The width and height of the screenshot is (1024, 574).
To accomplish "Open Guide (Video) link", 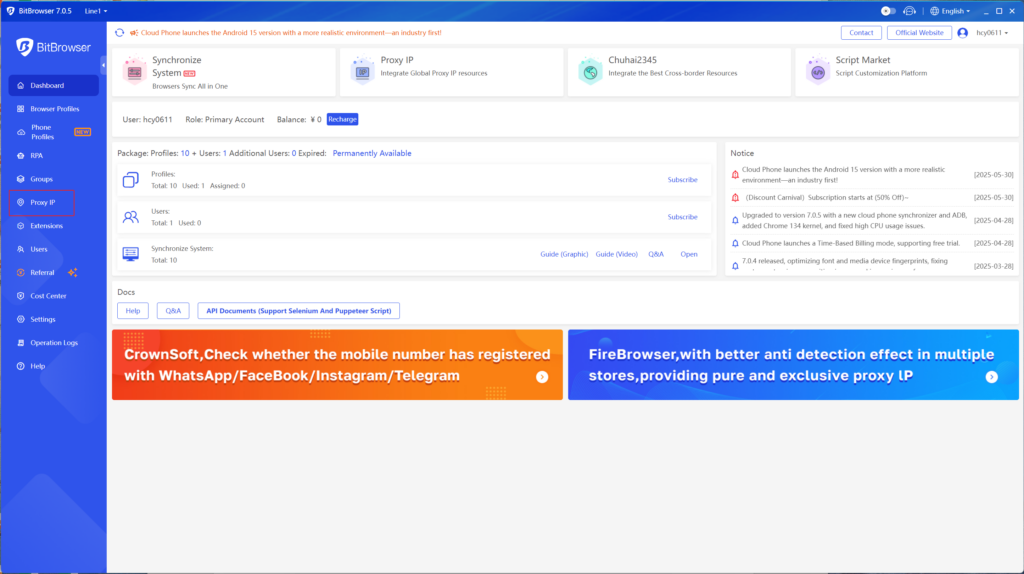I will click(616, 254).
